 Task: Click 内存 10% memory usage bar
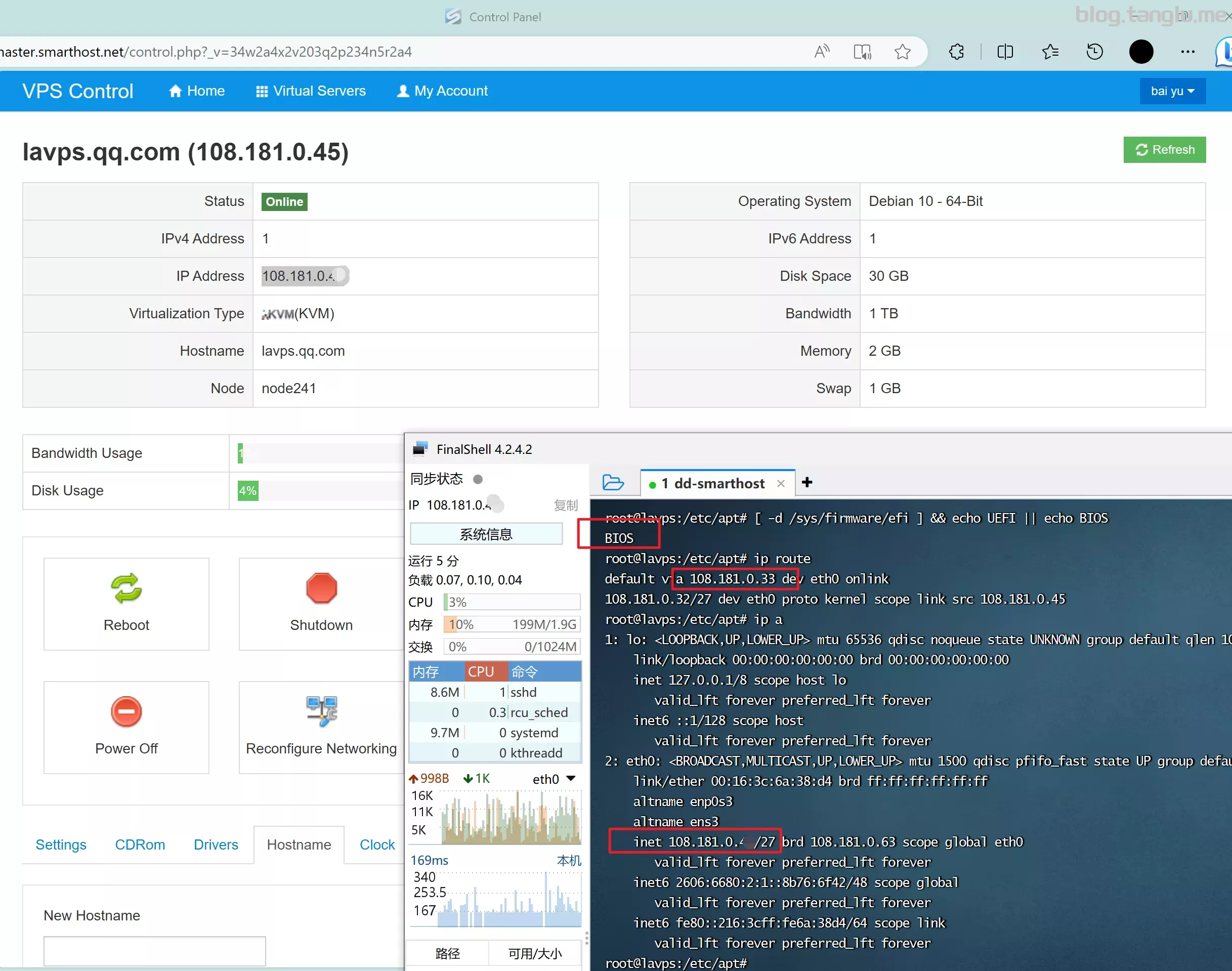pyautogui.click(x=512, y=624)
